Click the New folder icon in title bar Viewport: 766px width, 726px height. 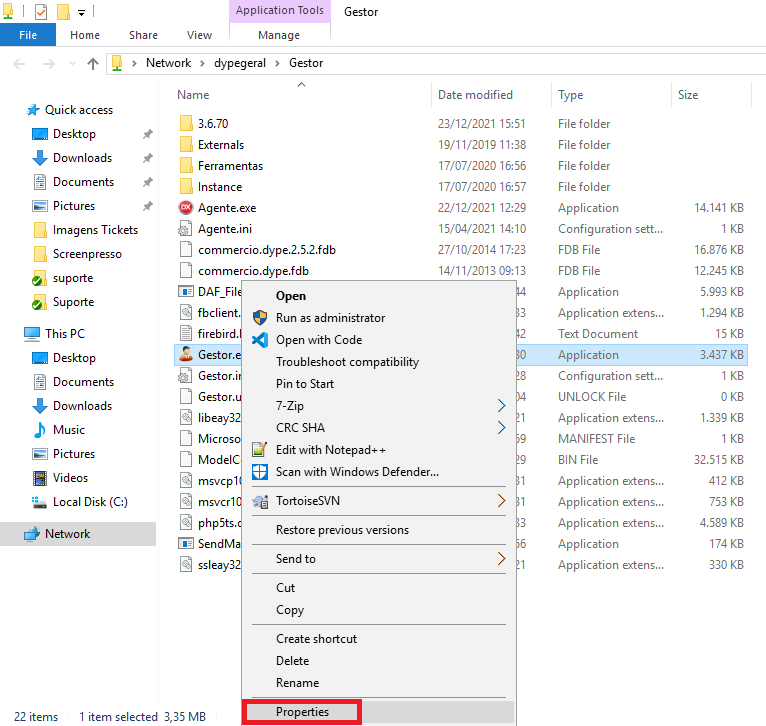tap(63, 11)
